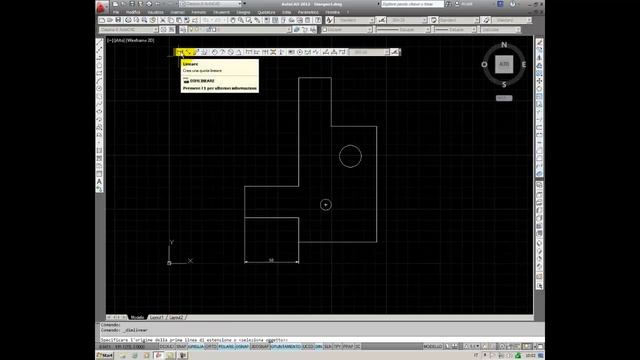The width and height of the screenshot is (640, 360).
Task: Click the Pan realtime hand icon
Action: point(233,20)
